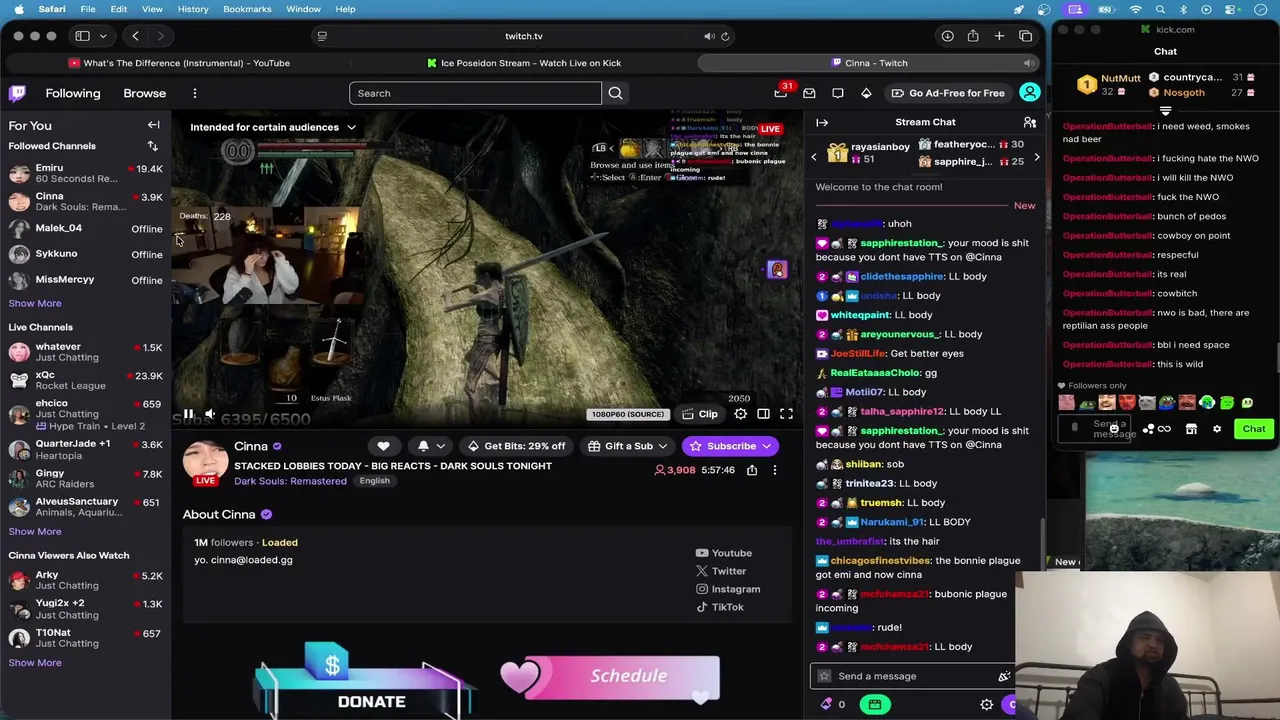Expand Show More under Live Channels
Screen dimensions: 1280x720
[35, 531]
